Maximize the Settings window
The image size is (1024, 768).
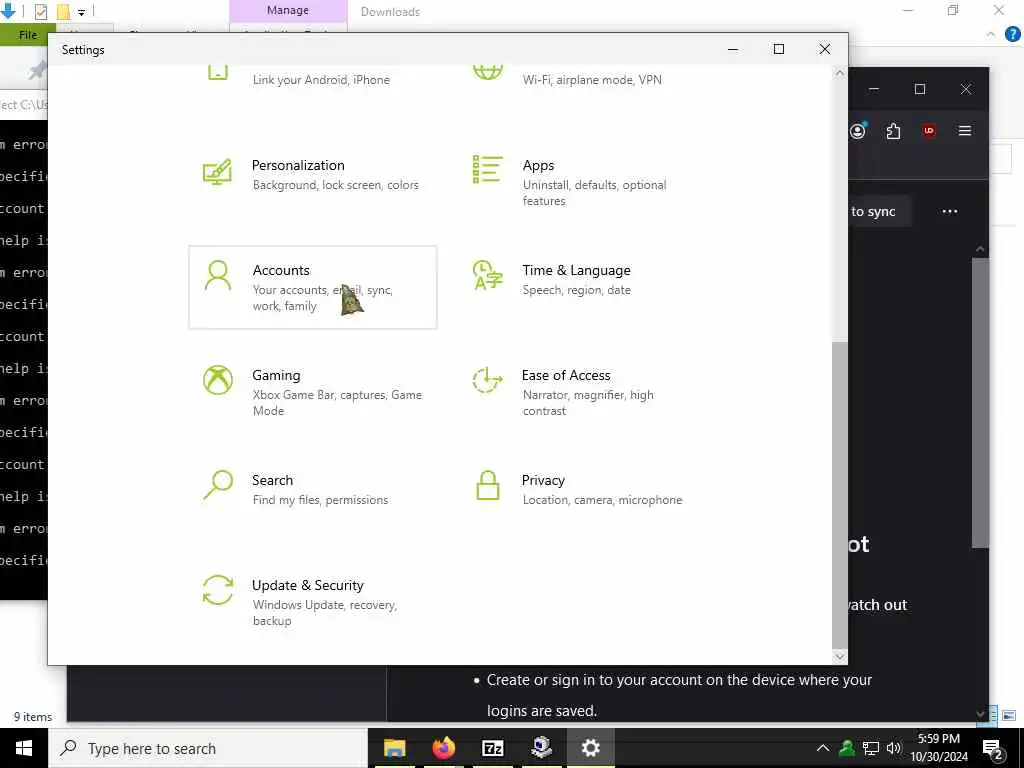pyautogui.click(x=778, y=49)
